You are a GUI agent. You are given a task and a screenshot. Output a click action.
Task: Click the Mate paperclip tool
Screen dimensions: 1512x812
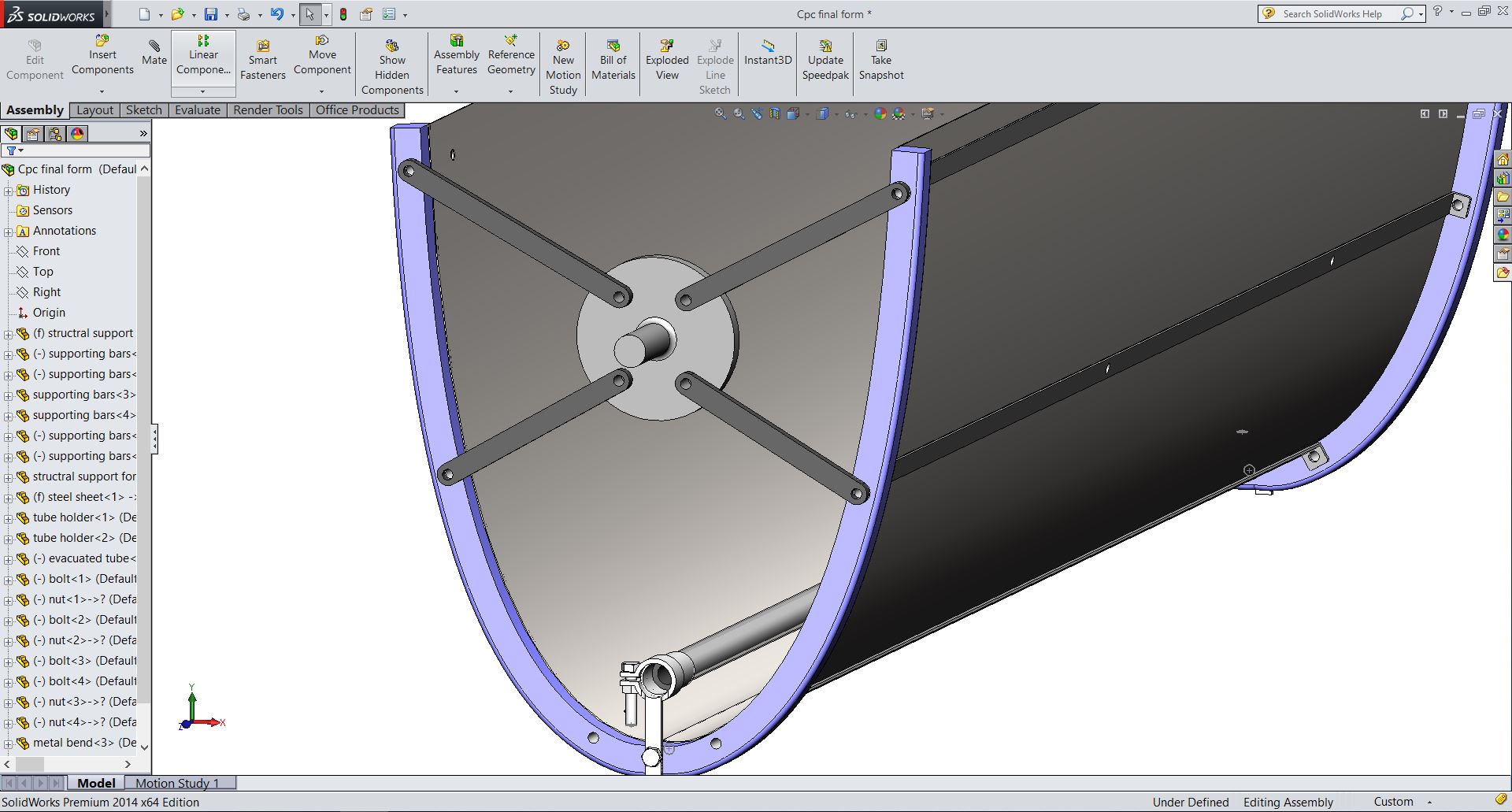[x=154, y=52]
